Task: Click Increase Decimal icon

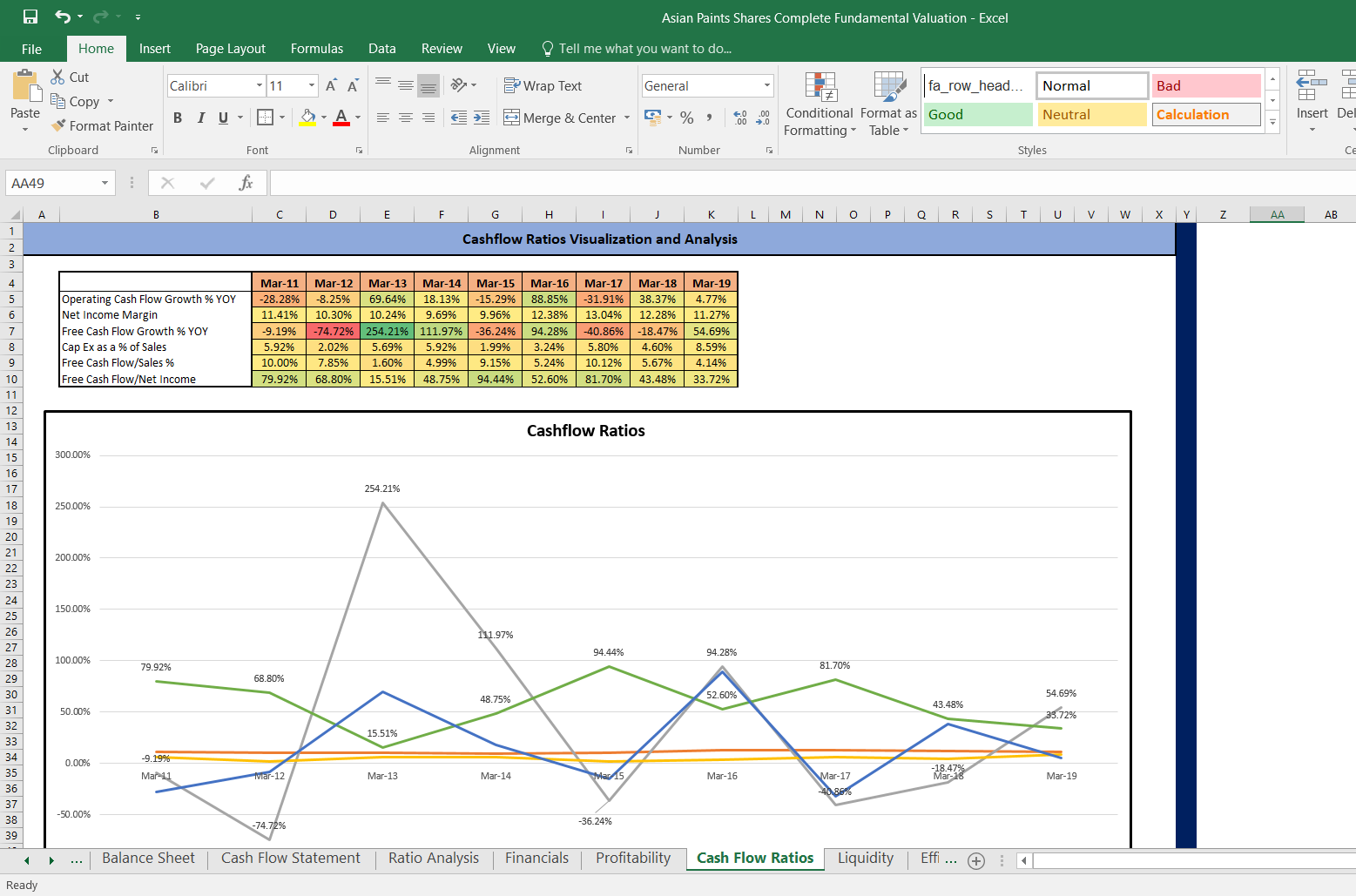Action: coord(740,118)
